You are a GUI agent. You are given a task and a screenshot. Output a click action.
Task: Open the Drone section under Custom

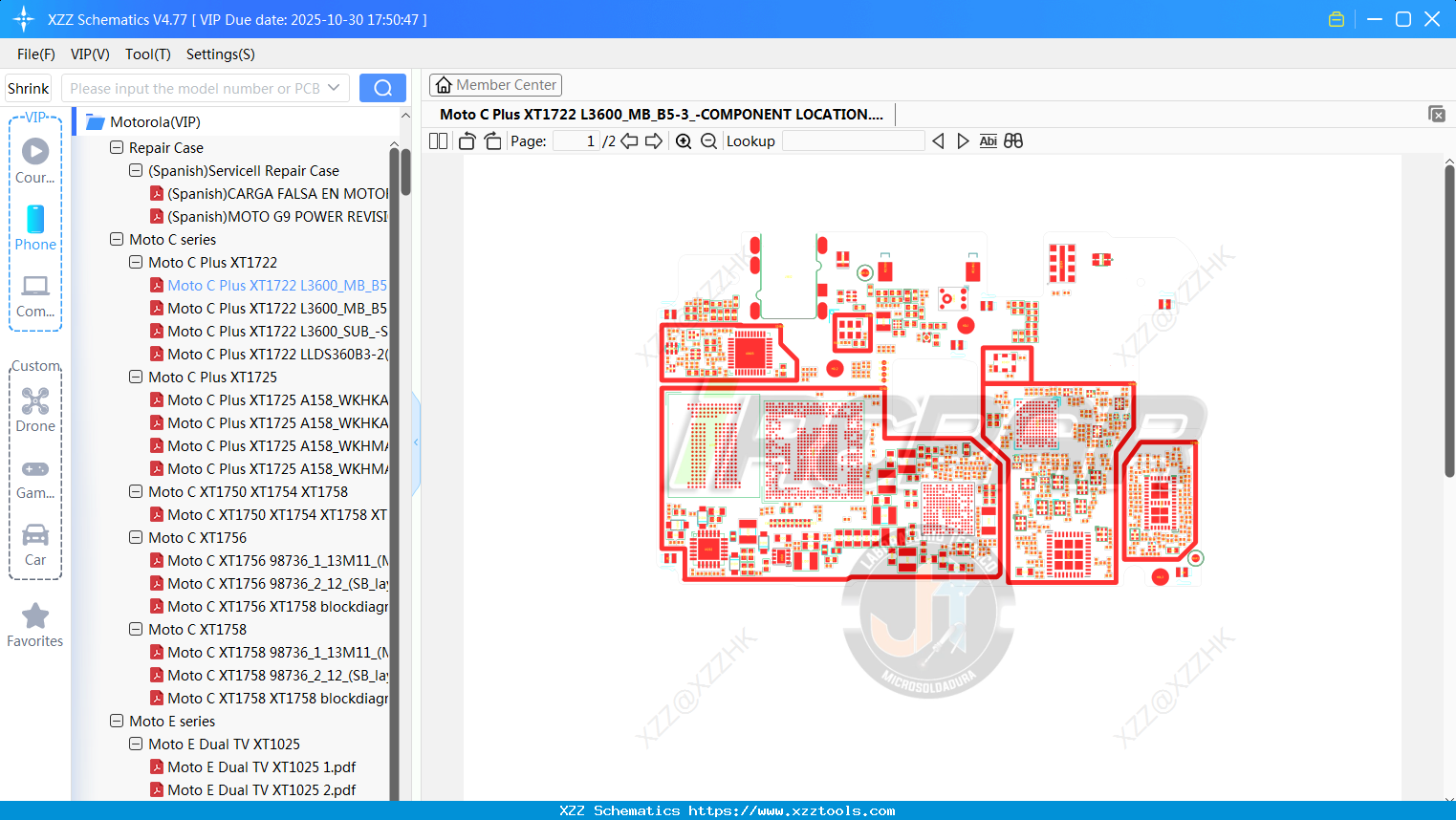click(35, 409)
